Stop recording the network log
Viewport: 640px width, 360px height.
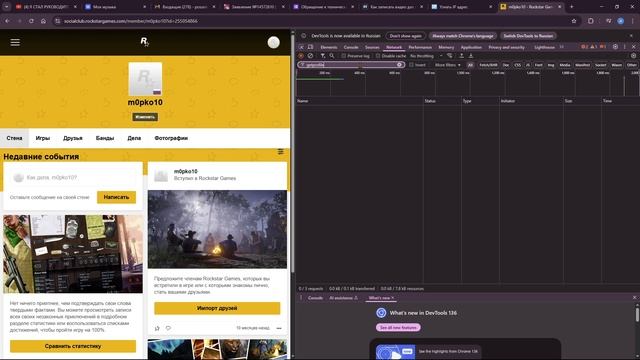click(301, 56)
